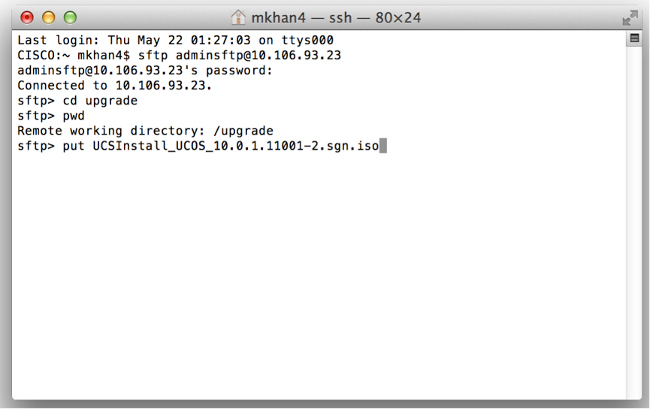
Task: Click the home folder proxy icon in title bar
Action: coord(238,17)
